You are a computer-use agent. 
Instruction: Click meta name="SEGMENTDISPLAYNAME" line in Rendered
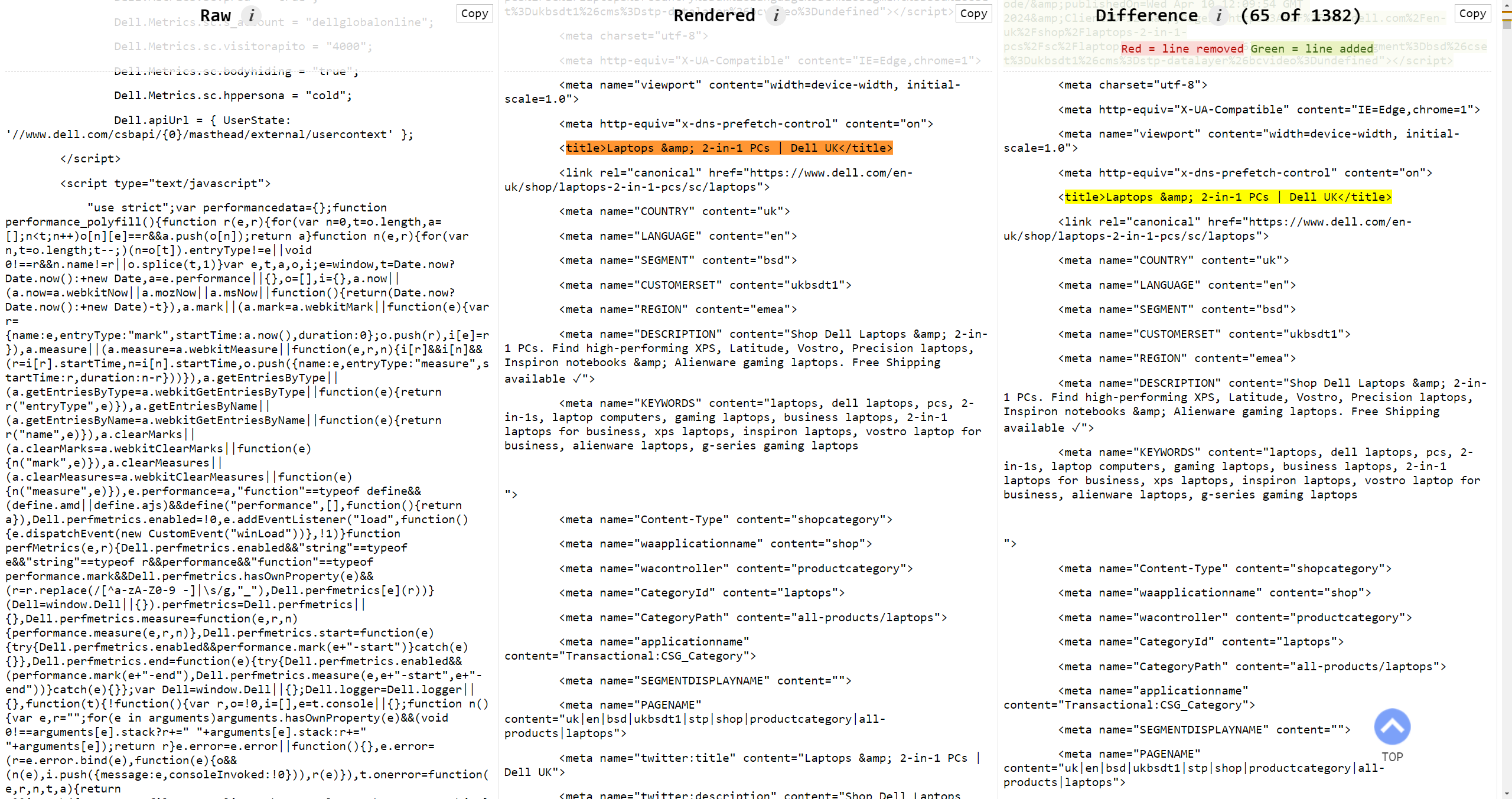click(705, 680)
